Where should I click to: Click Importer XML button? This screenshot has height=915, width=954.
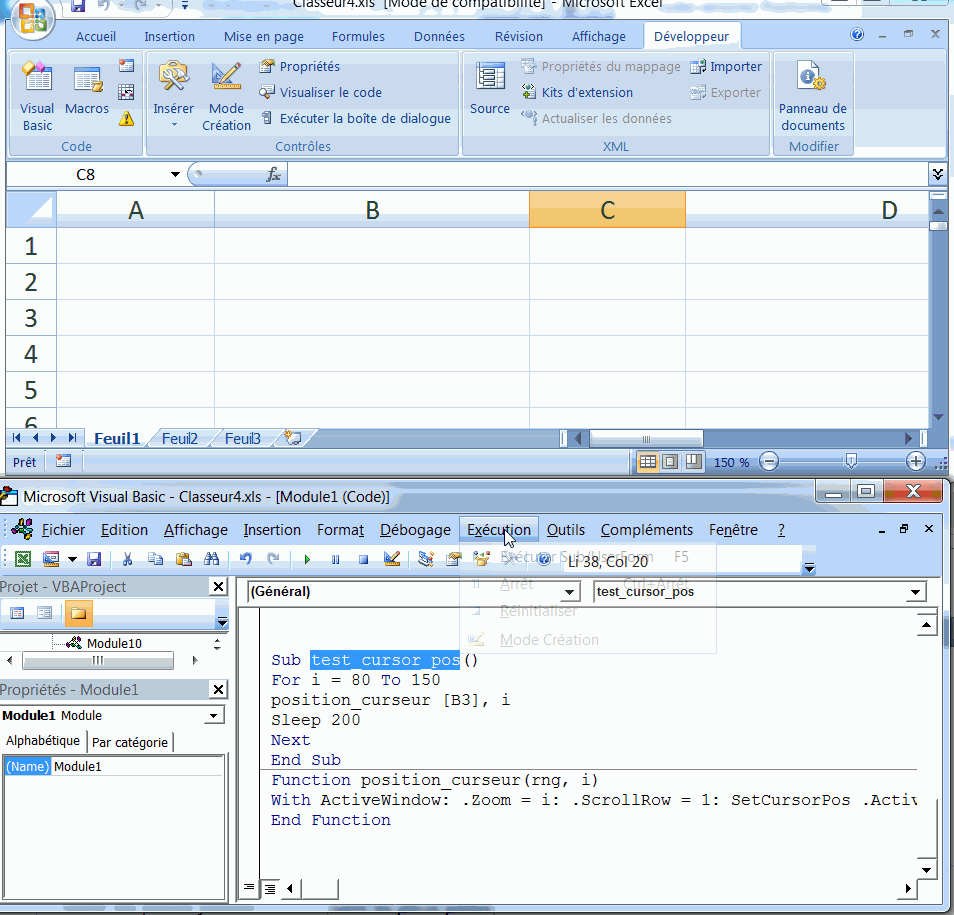coord(726,66)
